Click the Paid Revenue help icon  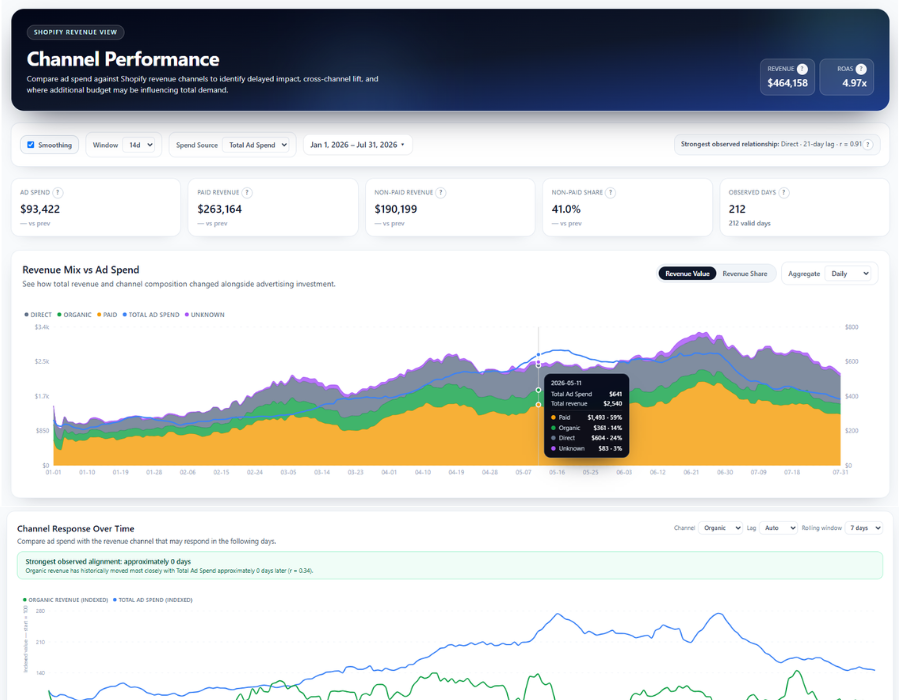247,193
